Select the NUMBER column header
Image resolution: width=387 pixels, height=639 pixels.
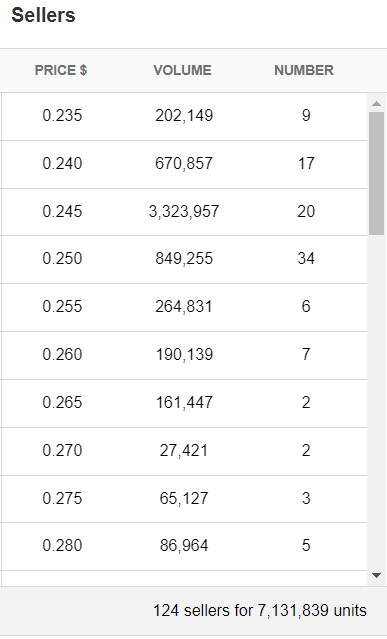(304, 70)
